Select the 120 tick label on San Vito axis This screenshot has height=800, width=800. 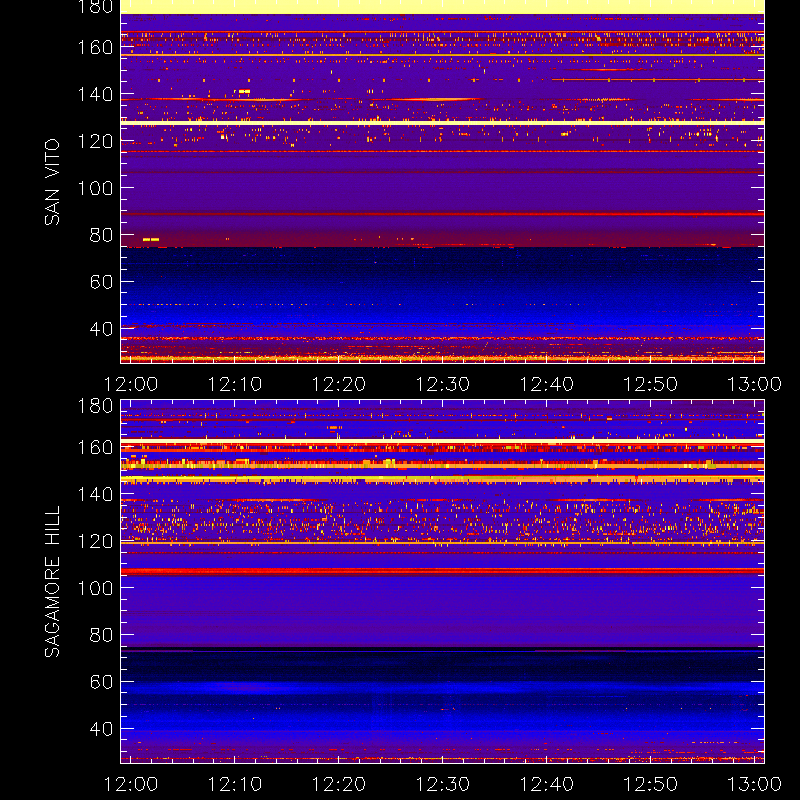tap(95, 141)
